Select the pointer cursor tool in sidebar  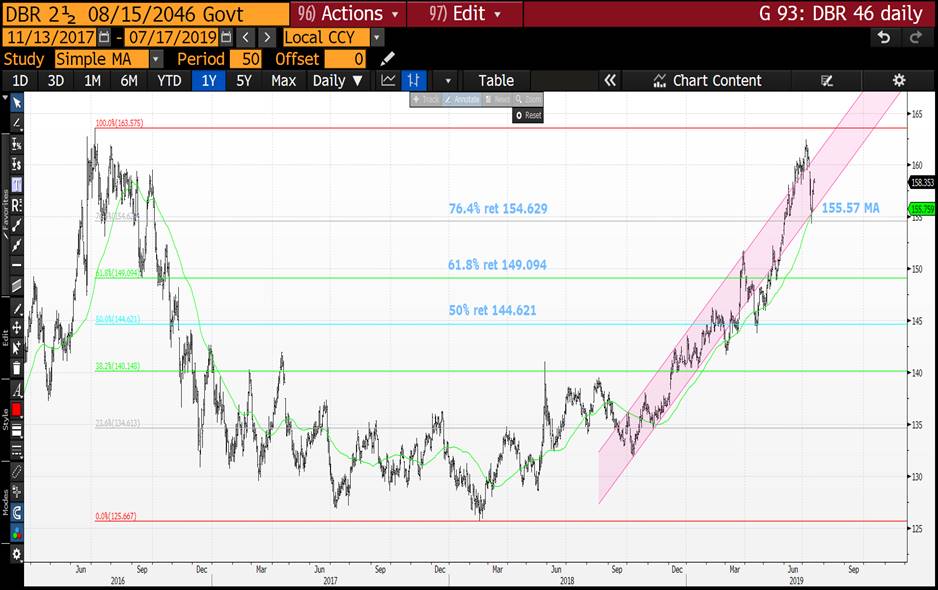16,103
